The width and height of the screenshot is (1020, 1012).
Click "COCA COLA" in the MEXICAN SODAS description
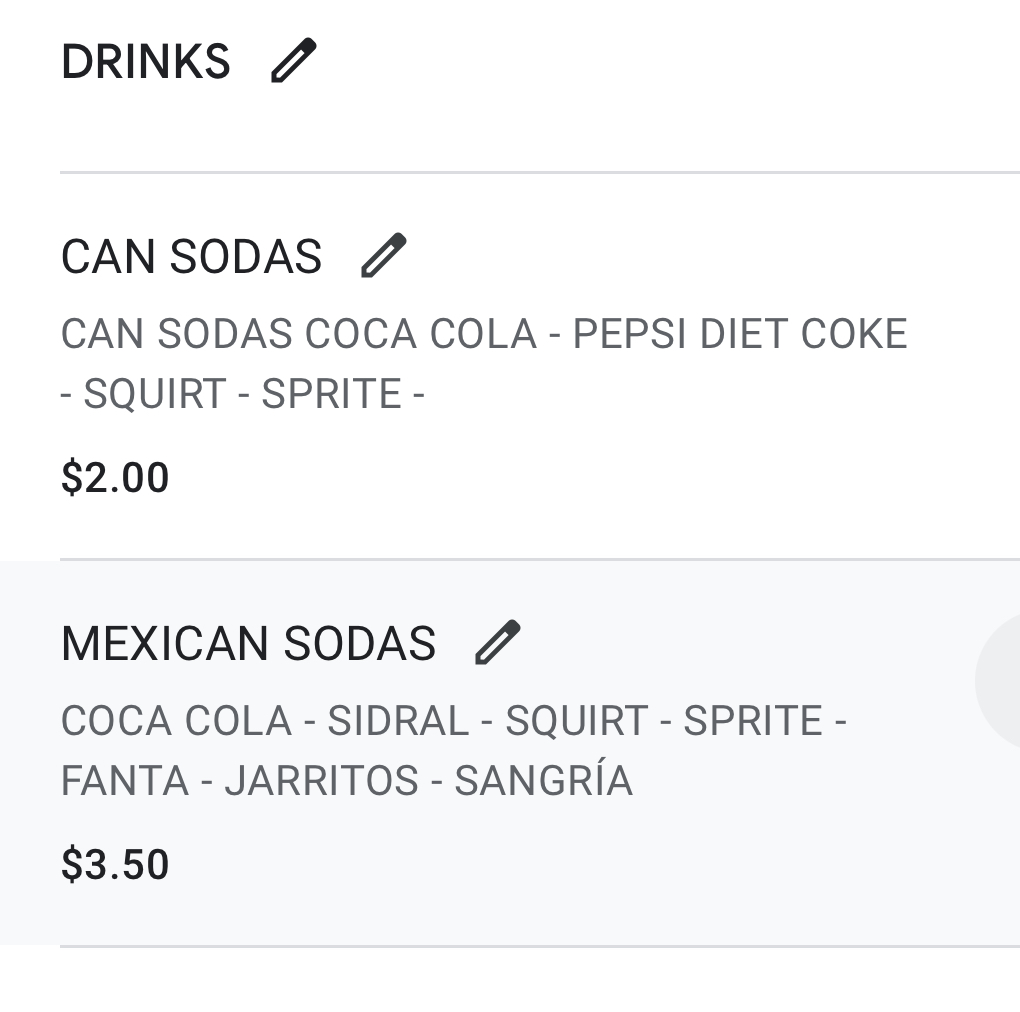[176, 721]
